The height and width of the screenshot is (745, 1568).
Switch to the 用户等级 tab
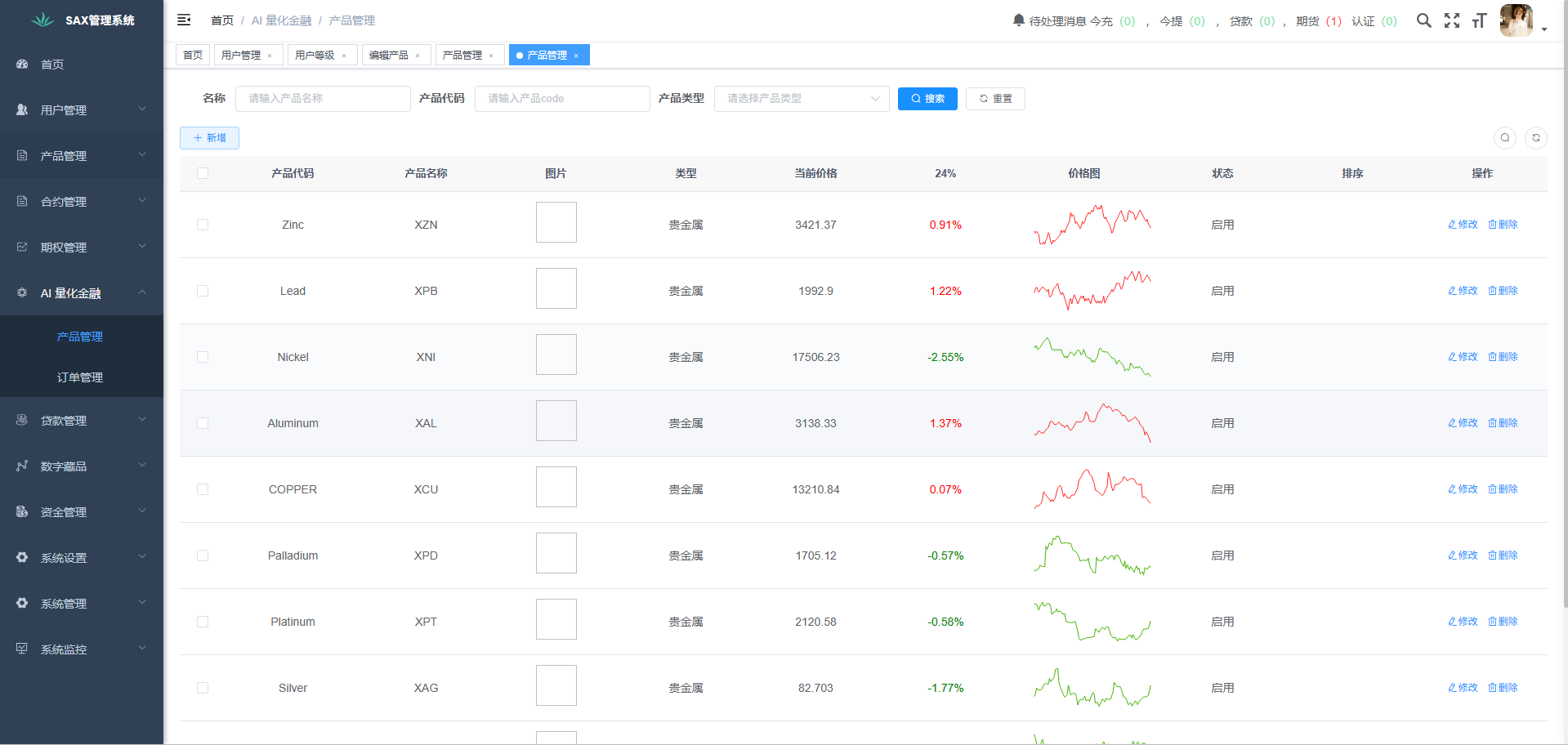[315, 56]
